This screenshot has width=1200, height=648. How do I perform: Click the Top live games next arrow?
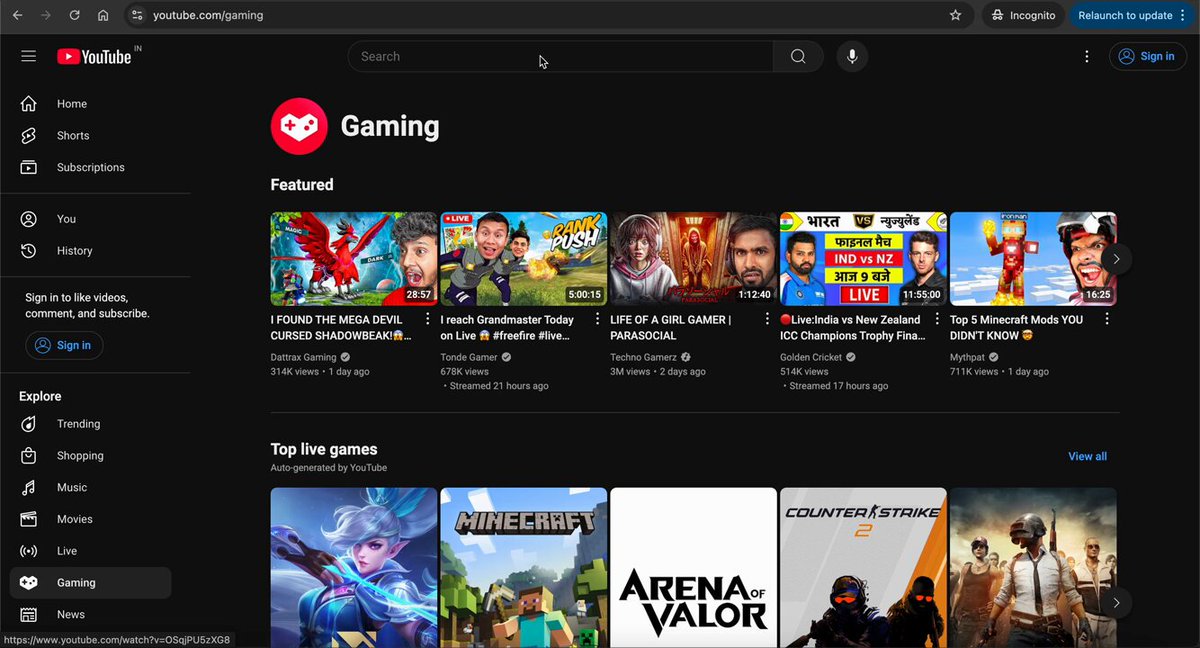1116,603
